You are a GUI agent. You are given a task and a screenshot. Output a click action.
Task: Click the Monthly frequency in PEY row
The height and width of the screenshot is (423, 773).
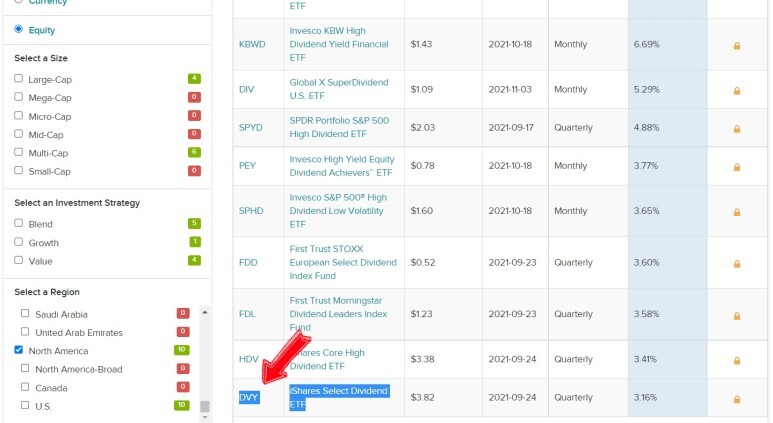click(570, 166)
